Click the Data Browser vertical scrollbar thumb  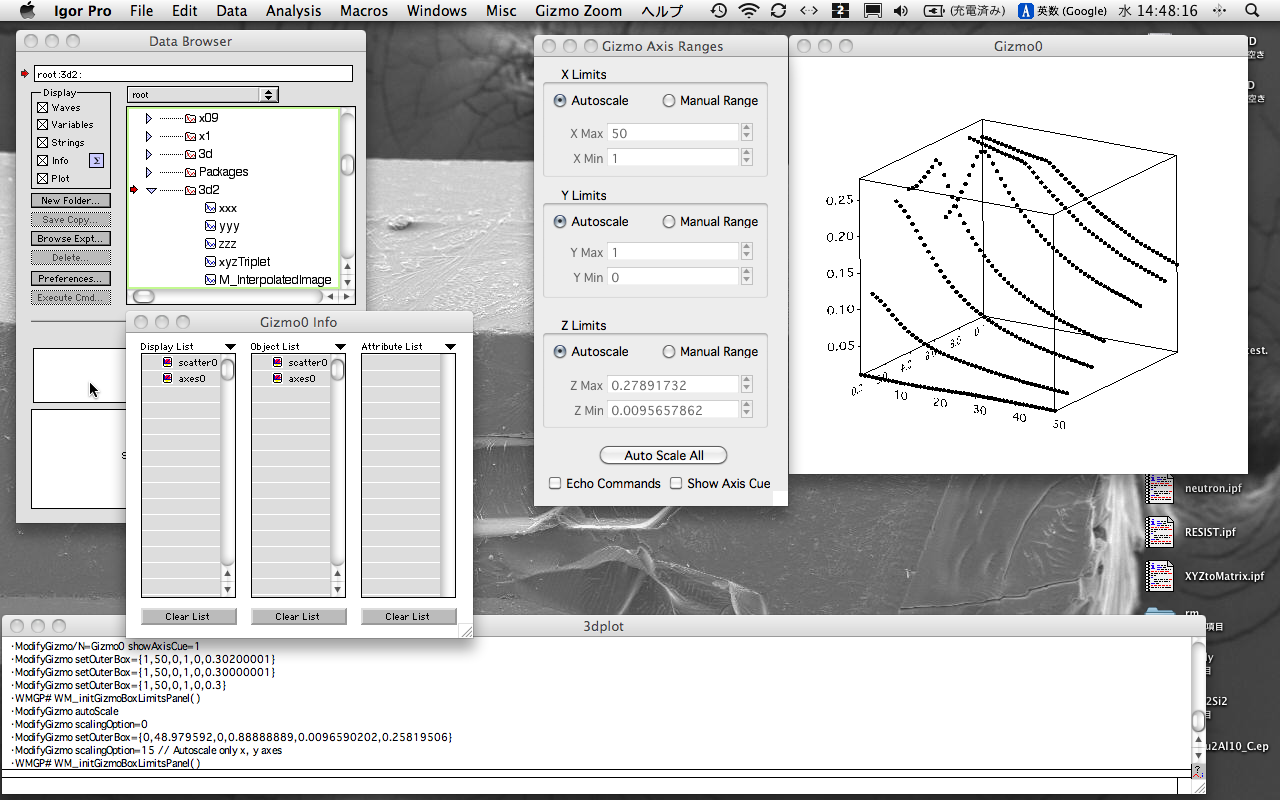coord(348,164)
